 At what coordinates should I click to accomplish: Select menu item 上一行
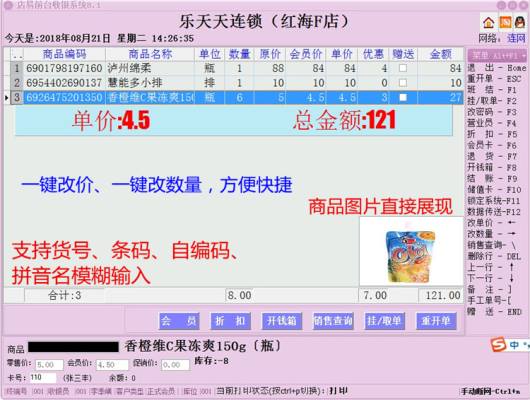(491, 267)
